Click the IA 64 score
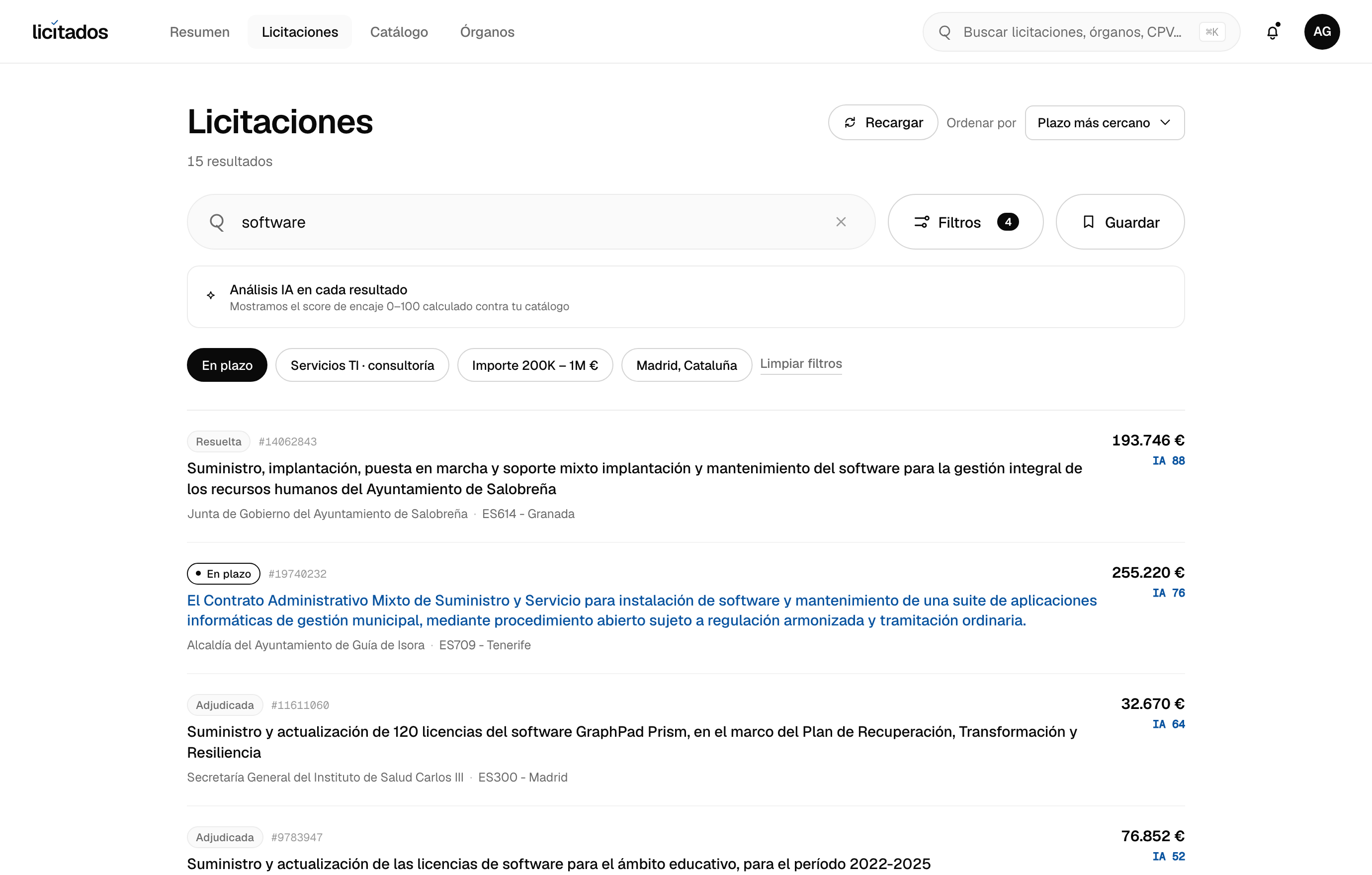The image size is (1372, 875). pos(1168,724)
